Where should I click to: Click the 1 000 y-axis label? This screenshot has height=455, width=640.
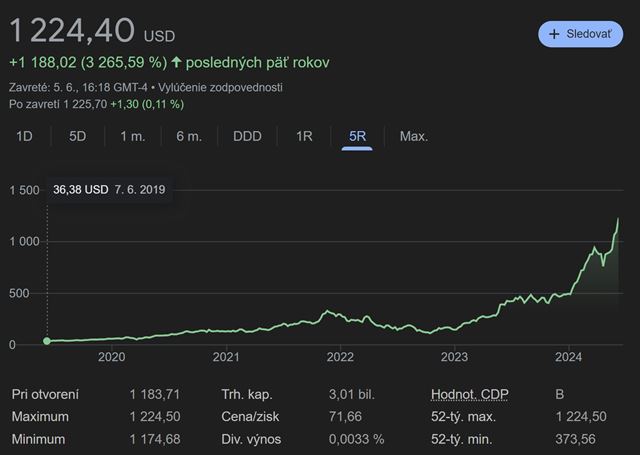click(24, 242)
